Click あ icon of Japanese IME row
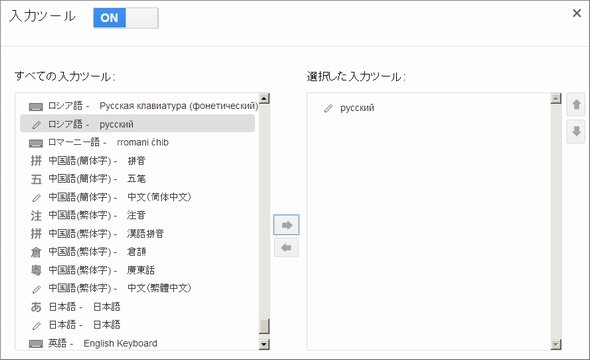The image size is (590, 360). tap(36, 307)
